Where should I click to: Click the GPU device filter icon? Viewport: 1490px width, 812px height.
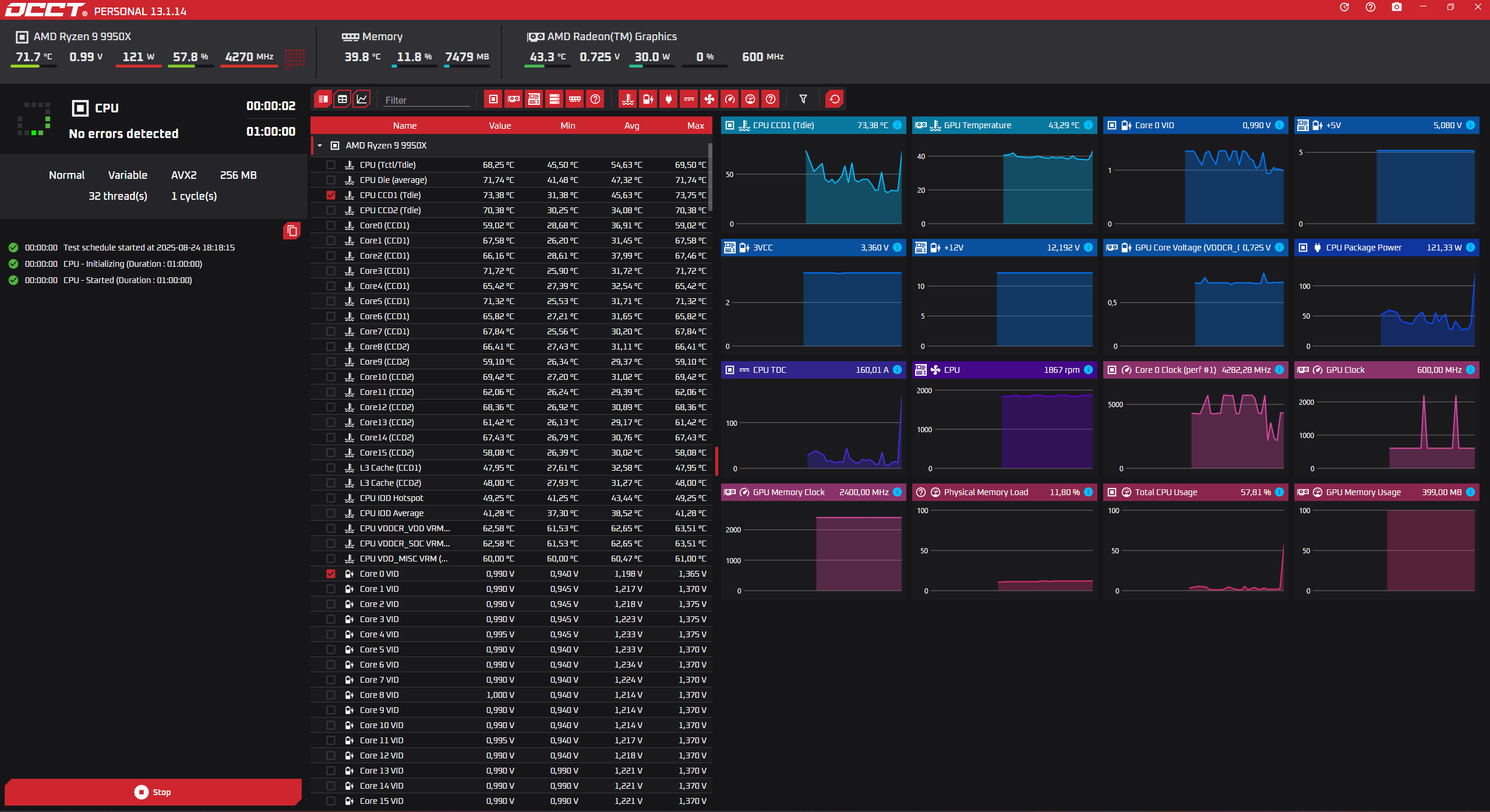pyautogui.click(x=513, y=100)
